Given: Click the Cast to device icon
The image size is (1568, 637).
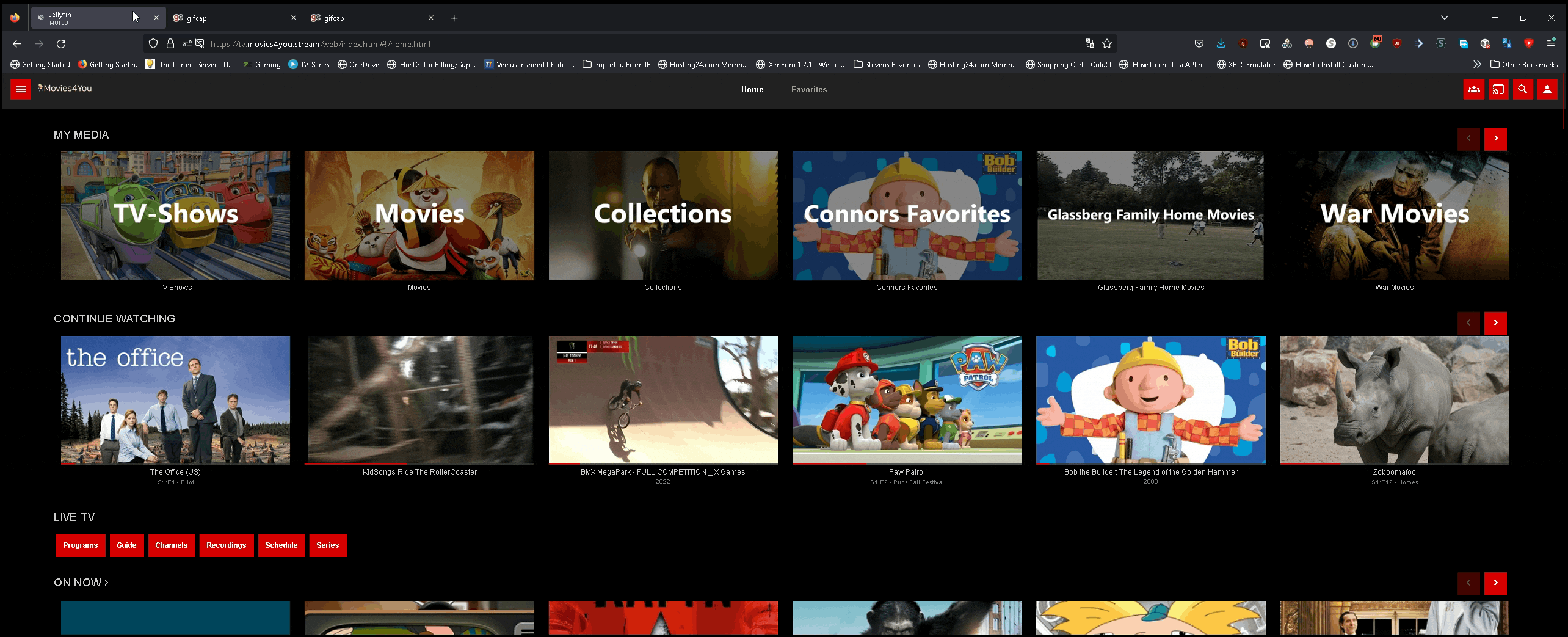Looking at the screenshot, I should pos(1498,90).
